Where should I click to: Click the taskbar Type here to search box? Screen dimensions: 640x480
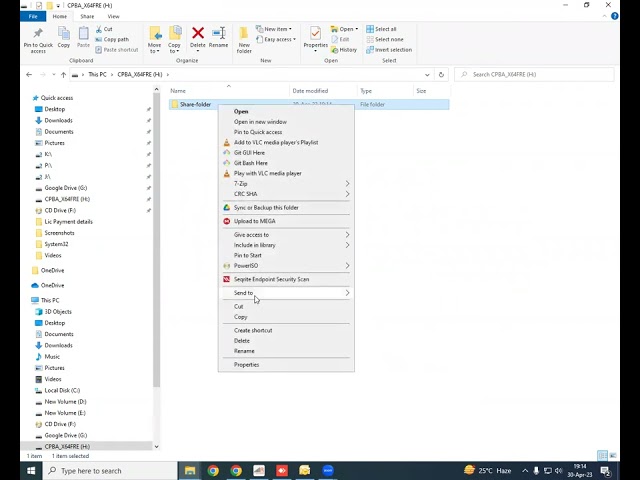click(x=110, y=471)
